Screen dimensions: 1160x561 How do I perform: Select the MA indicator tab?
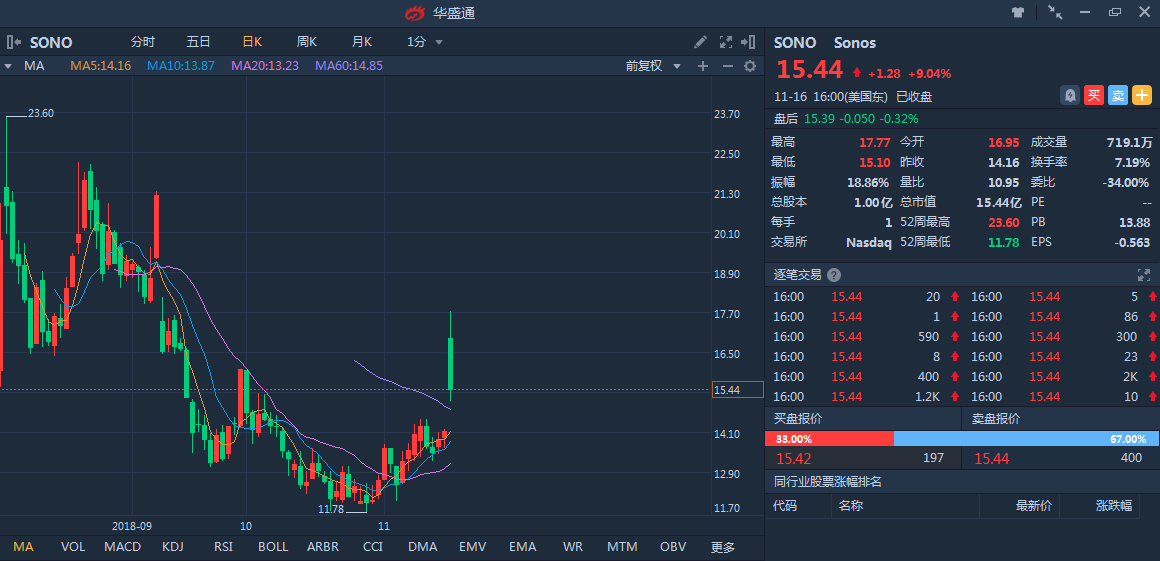tap(24, 547)
